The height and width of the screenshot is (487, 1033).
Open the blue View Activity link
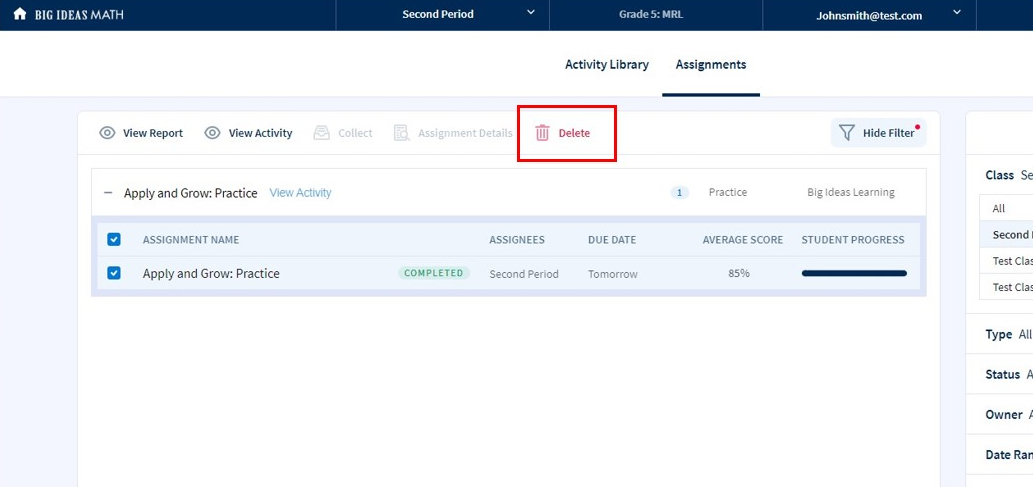(x=300, y=193)
